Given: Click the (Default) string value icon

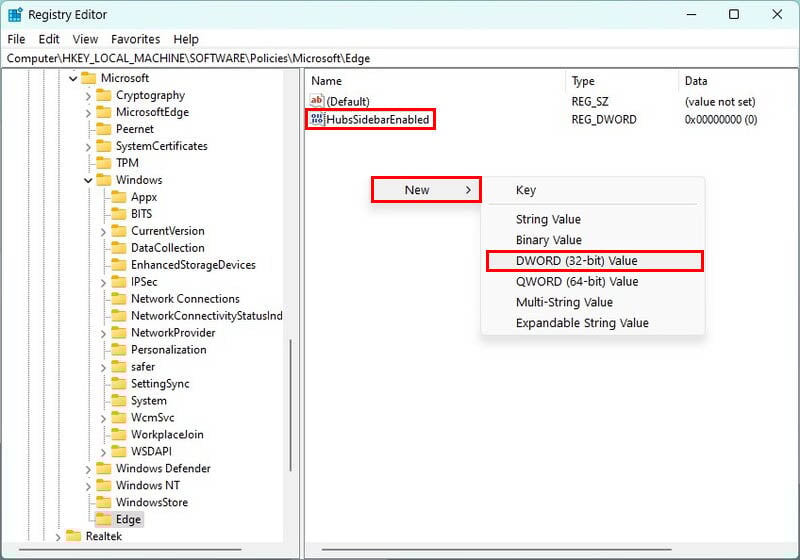Looking at the screenshot, I should pos(316,100).
